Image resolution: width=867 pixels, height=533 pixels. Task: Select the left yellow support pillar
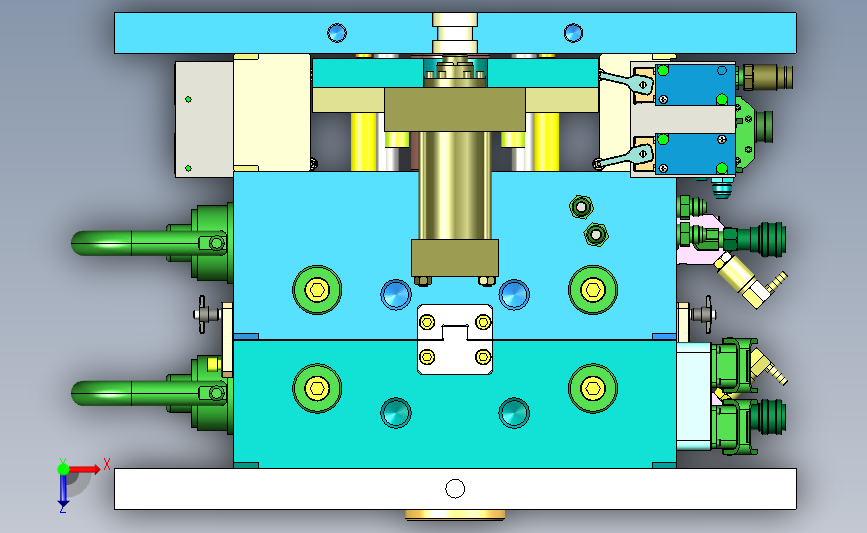pos(363,142)
